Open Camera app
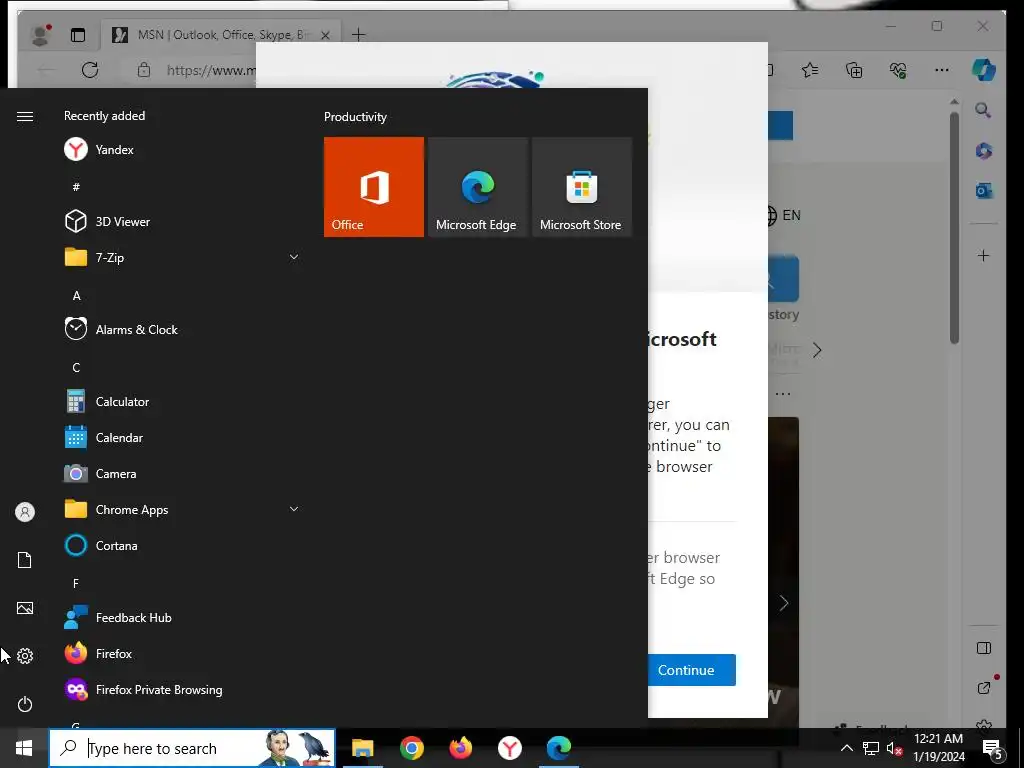Screen dimensions: 1024x768 [181, 473]
